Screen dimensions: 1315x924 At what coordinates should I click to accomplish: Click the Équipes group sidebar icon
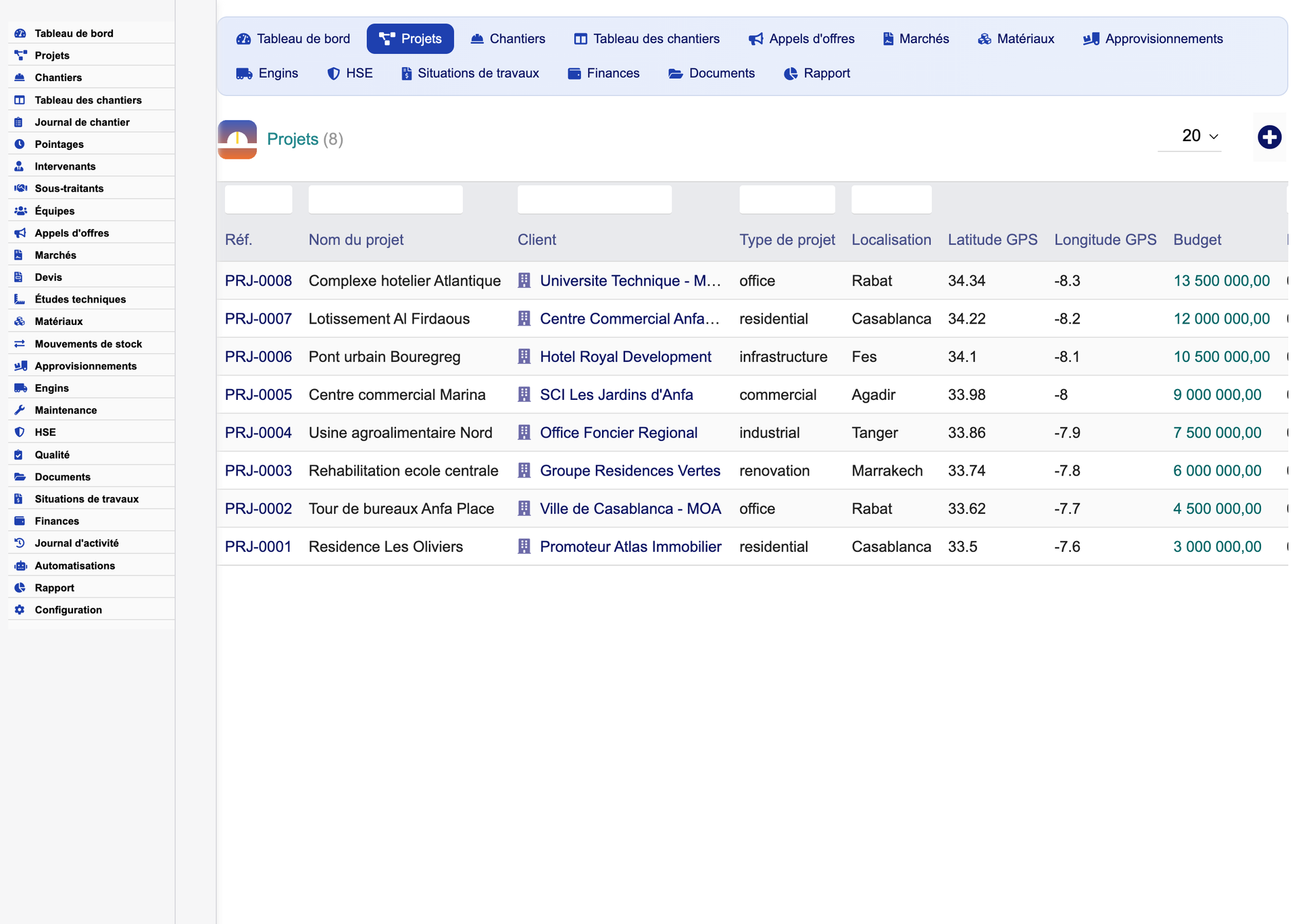(x=20, y=211)
